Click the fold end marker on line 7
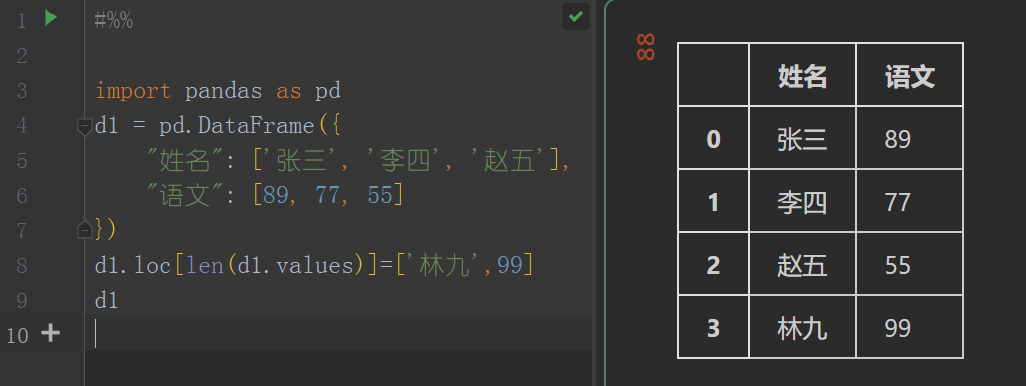1026x386 pixels. (84, 230)
